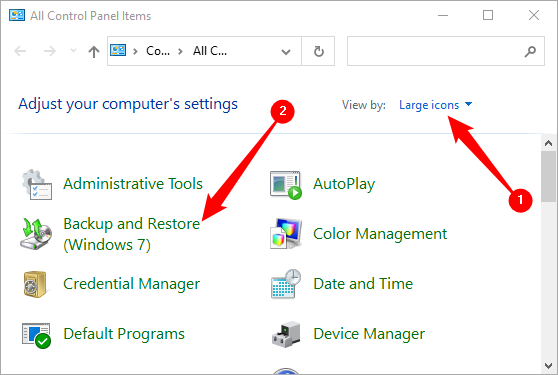Go up one folder level
The width and height of the screenshot is (558, 375).
[x=94, y=52]
